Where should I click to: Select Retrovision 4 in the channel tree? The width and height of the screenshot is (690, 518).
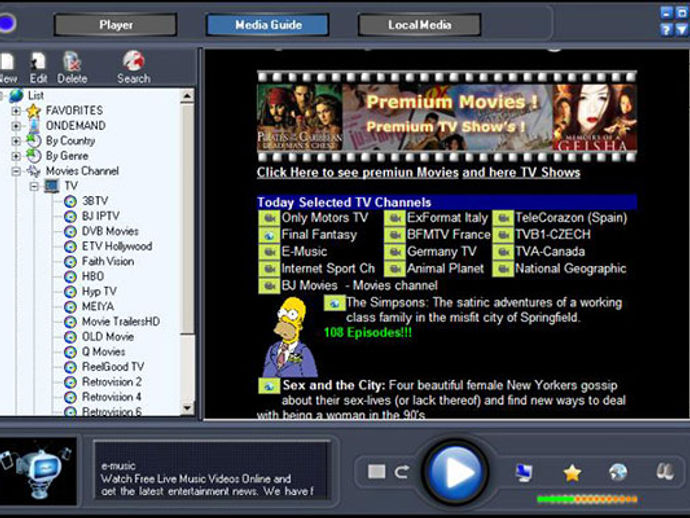[112, 397]
